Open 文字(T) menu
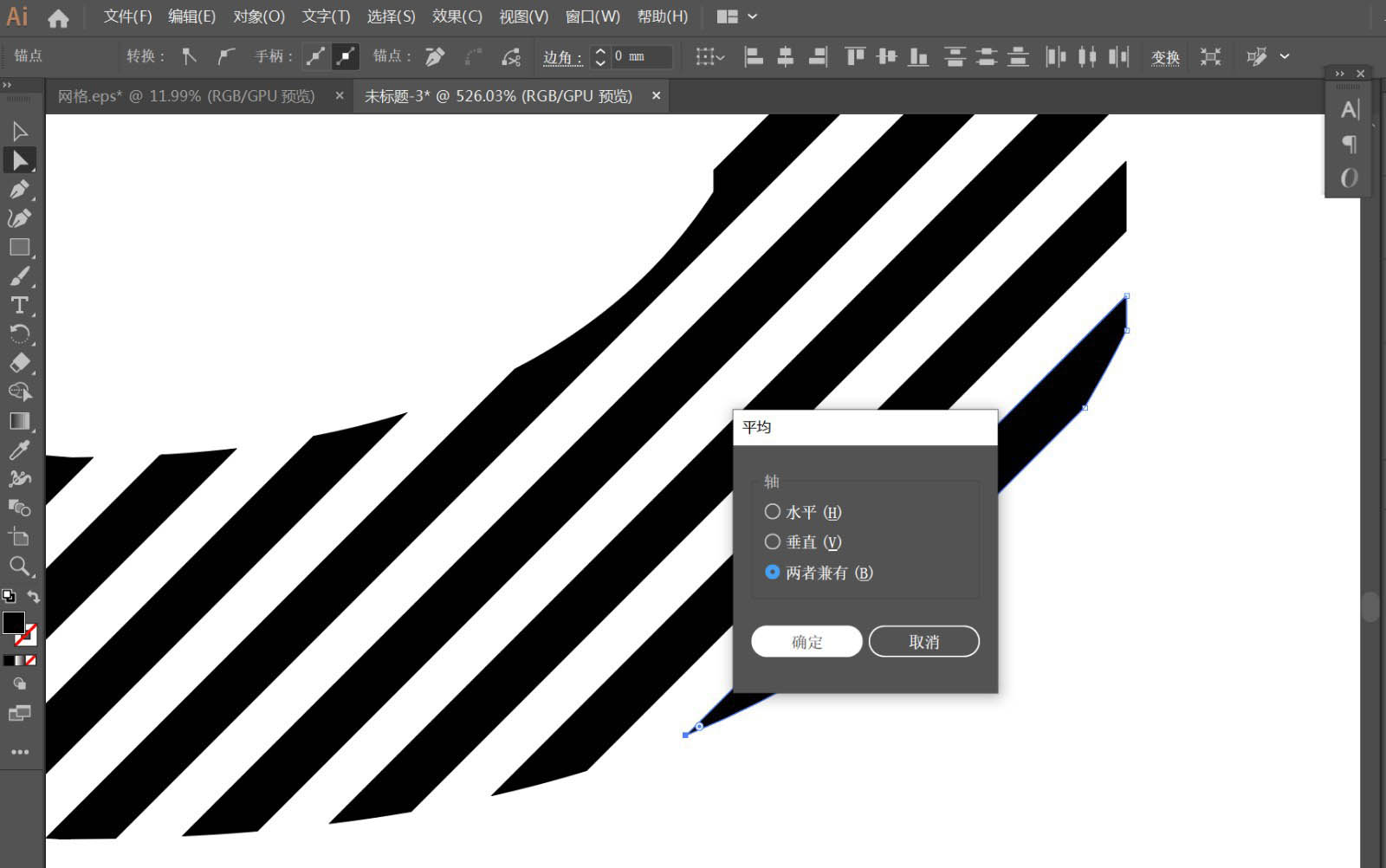Screen dimensions: 1386x868 point(326,16)
